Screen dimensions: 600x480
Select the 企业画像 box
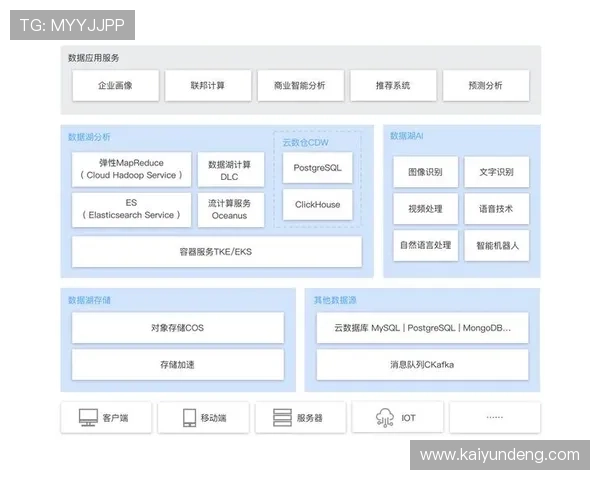point(116,85)
